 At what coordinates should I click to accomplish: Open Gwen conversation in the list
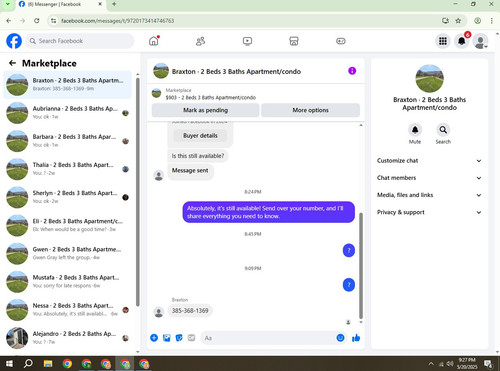tap(68, 253)
